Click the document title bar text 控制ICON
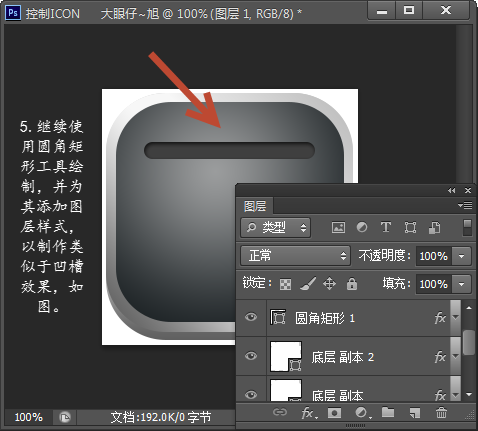This screenshot has height=431, width=478. point(53,14)
